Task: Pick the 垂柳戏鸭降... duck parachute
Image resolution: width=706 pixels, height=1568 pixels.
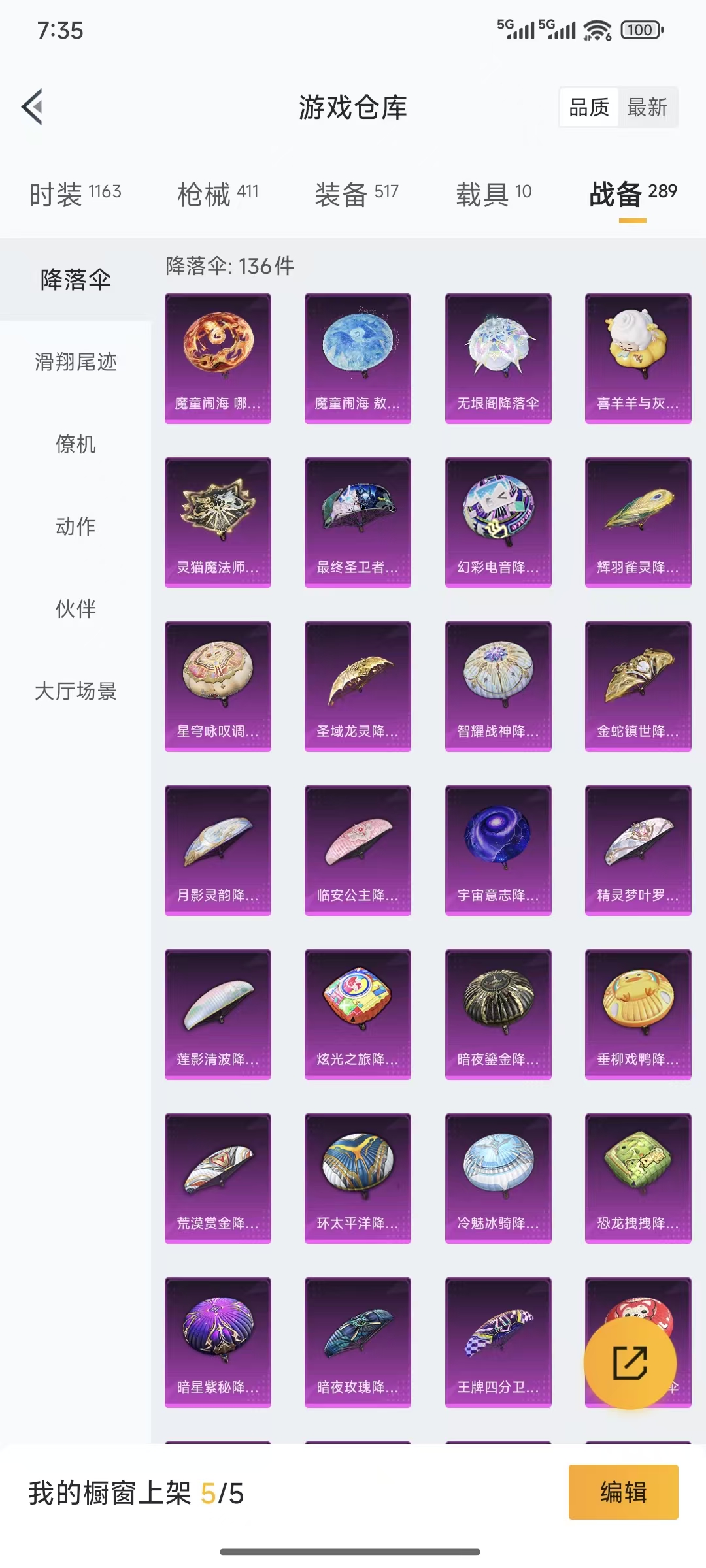Action: click(x=638, y=1014)
